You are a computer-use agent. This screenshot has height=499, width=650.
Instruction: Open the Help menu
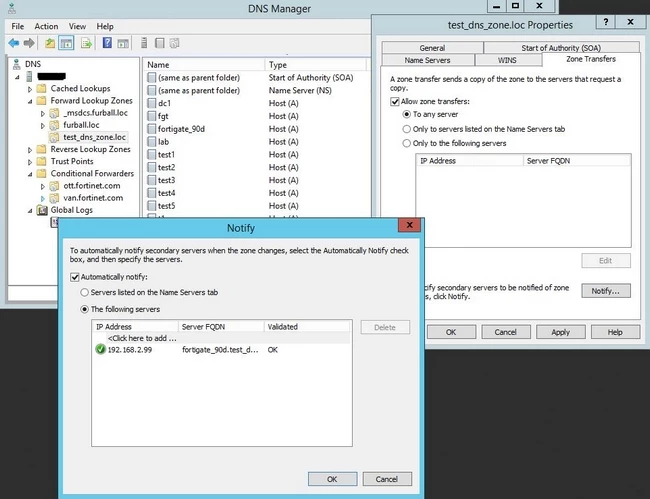pyautogui.click(x=105, y=27)
